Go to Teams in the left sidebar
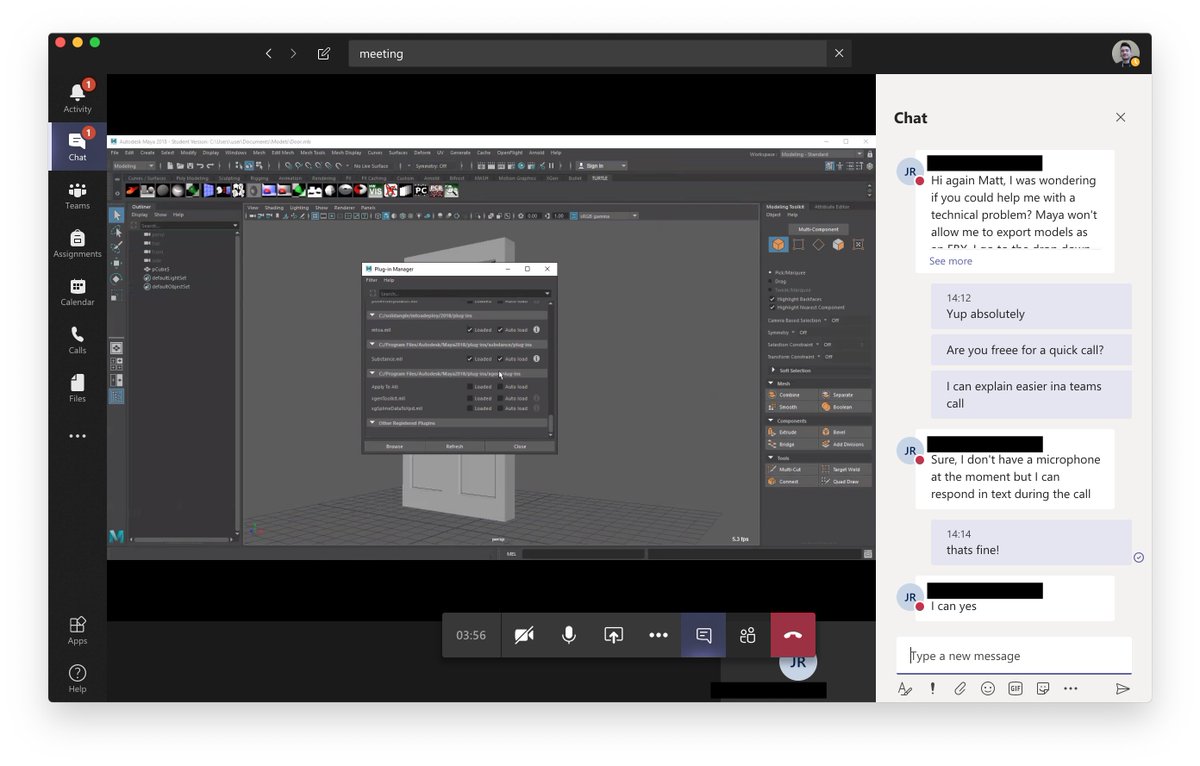1200x766 pixels. 77,194
